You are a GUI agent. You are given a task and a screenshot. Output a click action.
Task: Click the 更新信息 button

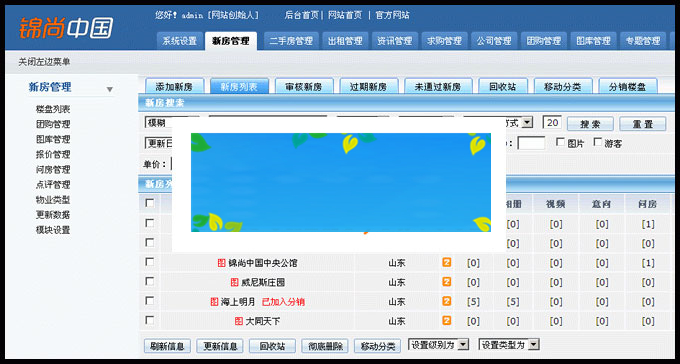coord(220,346)
